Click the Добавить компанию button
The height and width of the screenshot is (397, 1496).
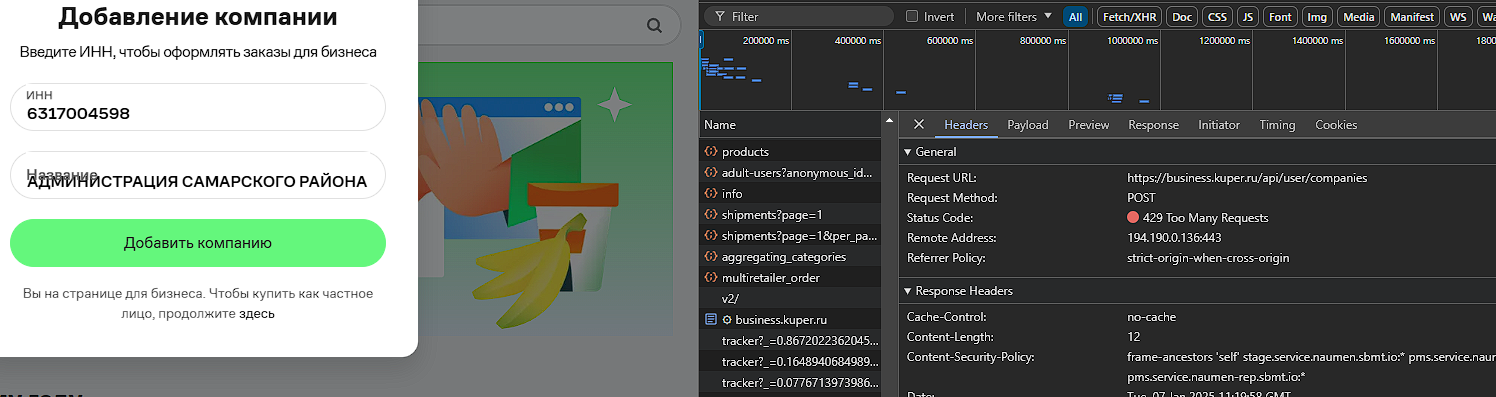coord(198,243)
